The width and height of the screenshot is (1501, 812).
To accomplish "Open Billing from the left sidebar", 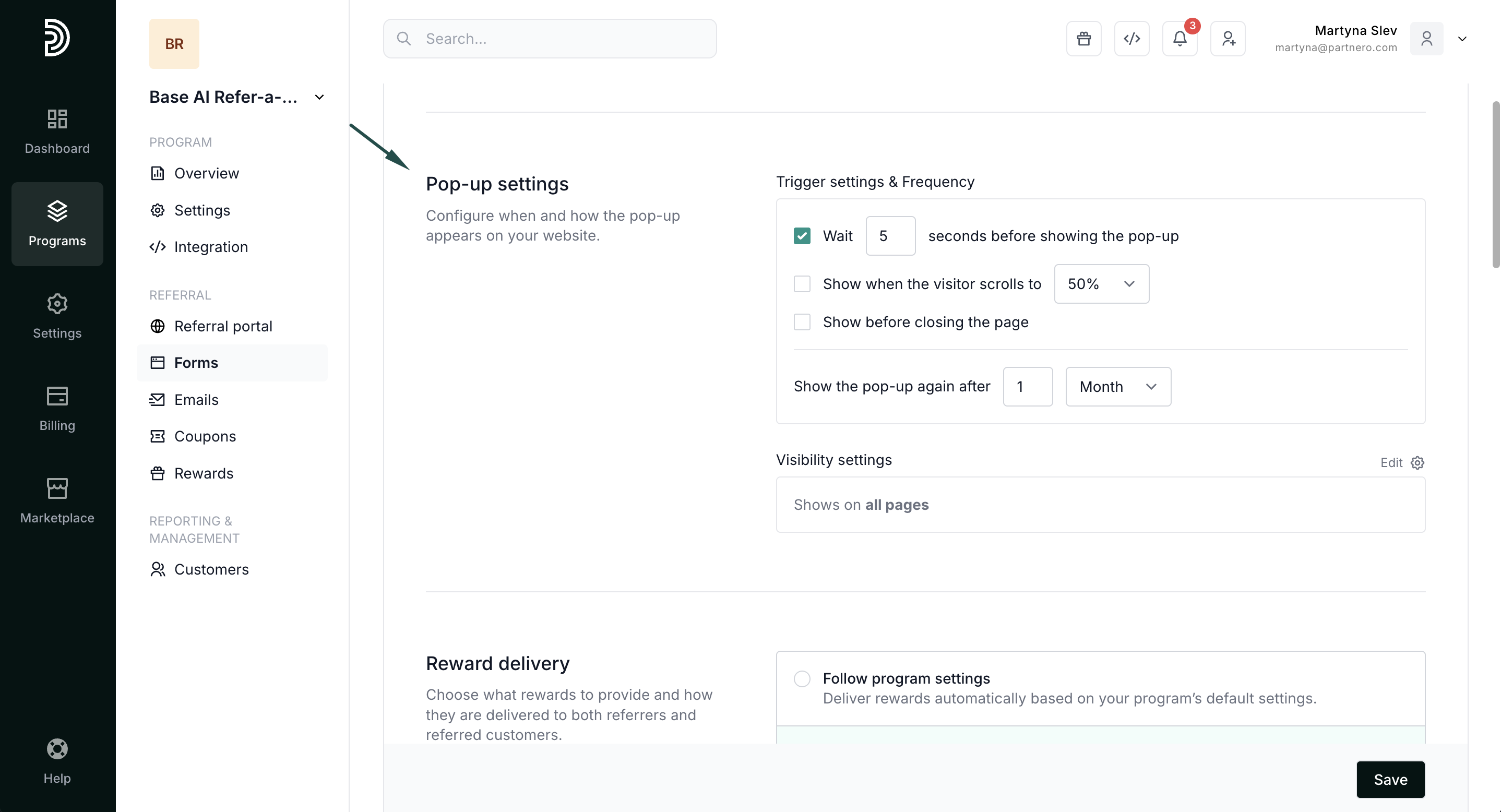I will (x=57, y=408).
